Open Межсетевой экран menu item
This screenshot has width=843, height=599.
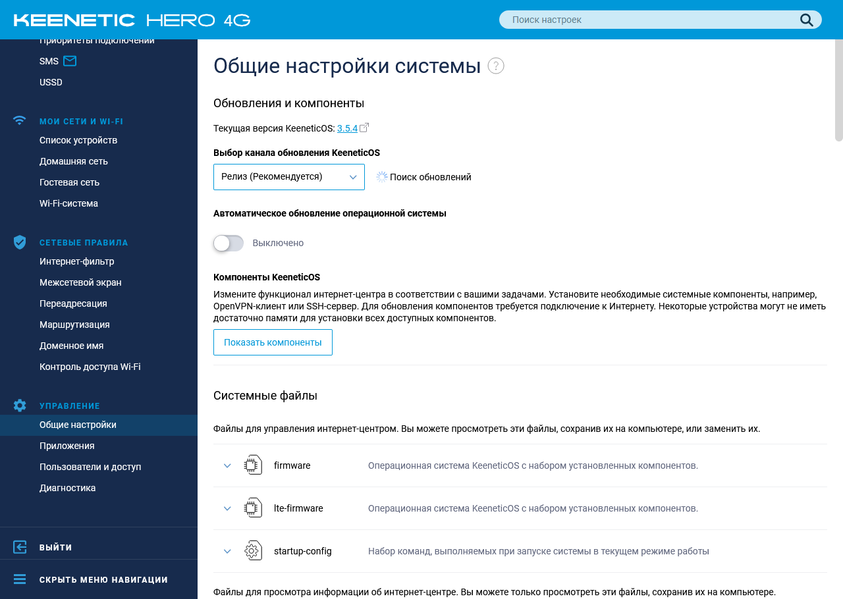tap(81, 282)
